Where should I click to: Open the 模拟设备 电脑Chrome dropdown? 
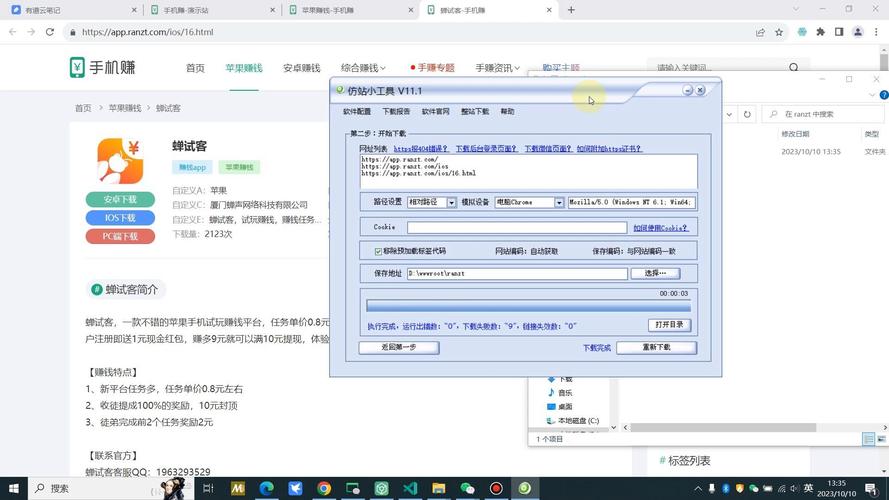click(558, 202)
